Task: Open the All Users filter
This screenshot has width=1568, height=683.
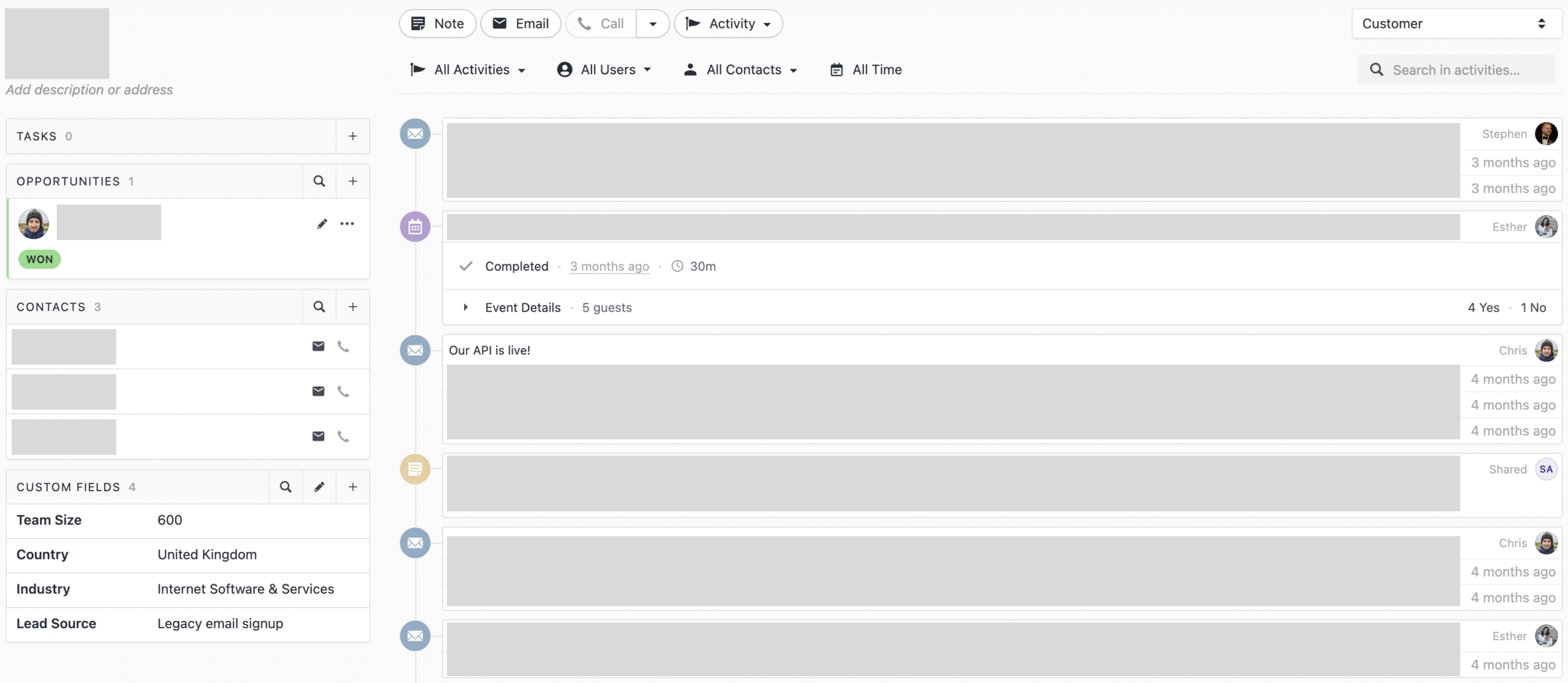Action: point(604,69)
